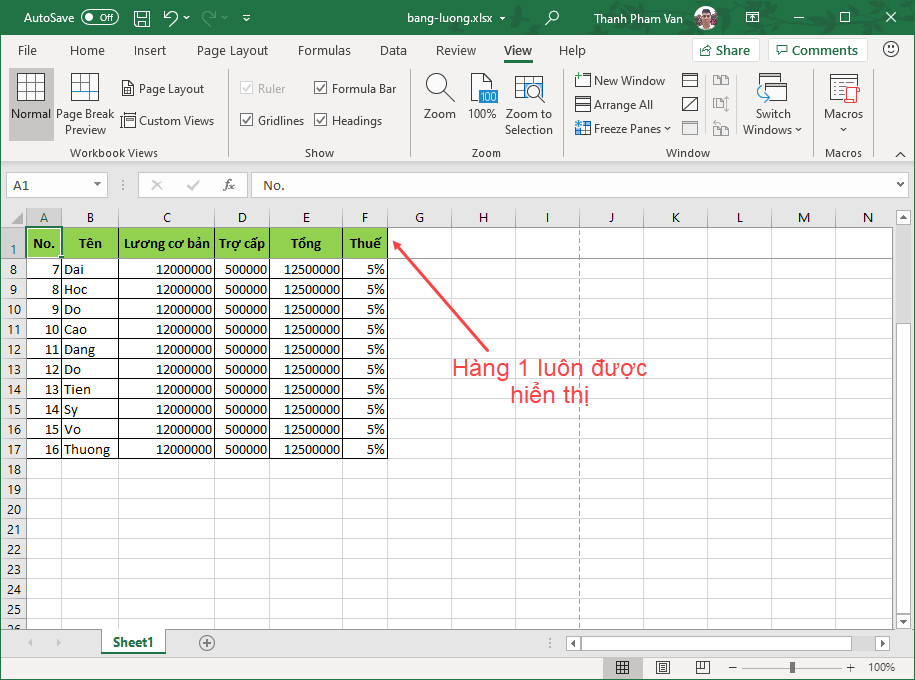The width and height of the screenshot is (915, 680).
Task: Click the zoom slider handle
Action: pos(792,667)
